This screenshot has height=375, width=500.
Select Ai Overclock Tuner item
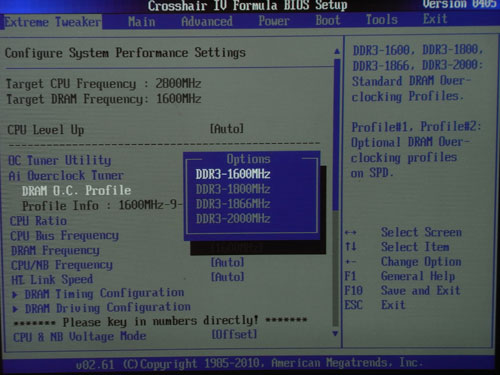click(x=66, y=175)
